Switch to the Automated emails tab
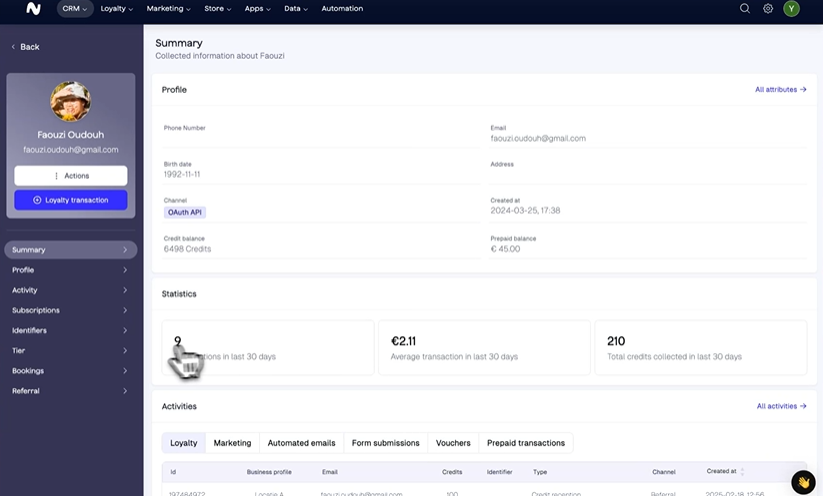Image resolution: width=823 pixels, height=496 pixels. click(301, 443)
